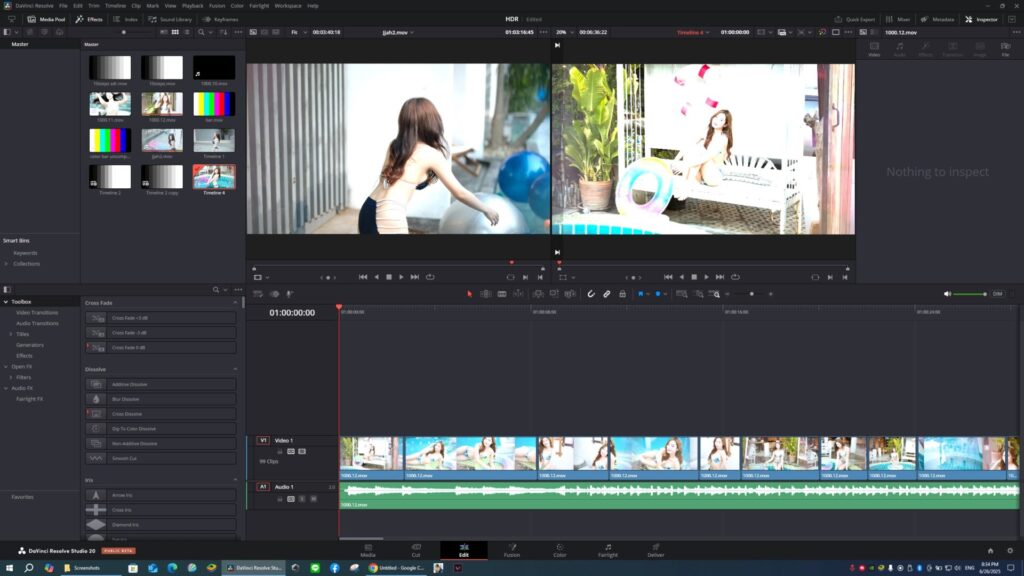This screenshot has height=576, width=1024.
Task: Switch to the Color page tab
Action: (x=560, y=550)
